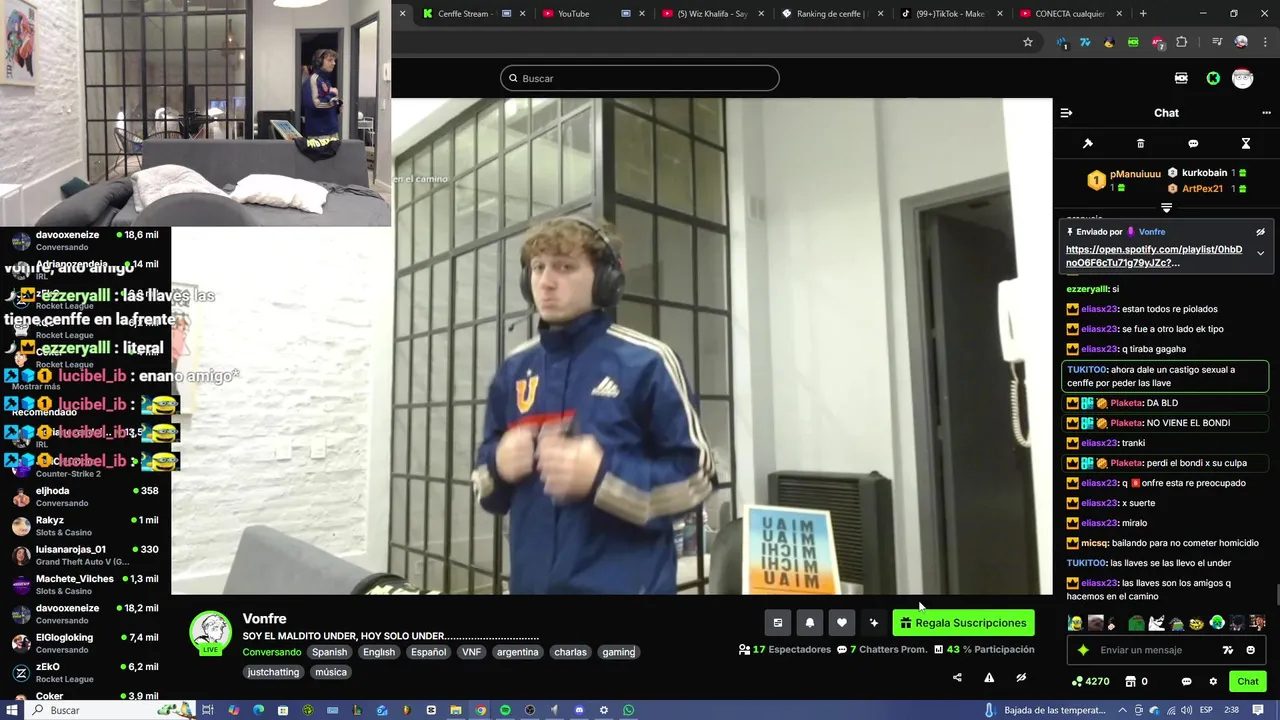Screen dimensions: 1280x720
Task: Unpin the pinned message from Vonfre
Action: coord(1260,232)
